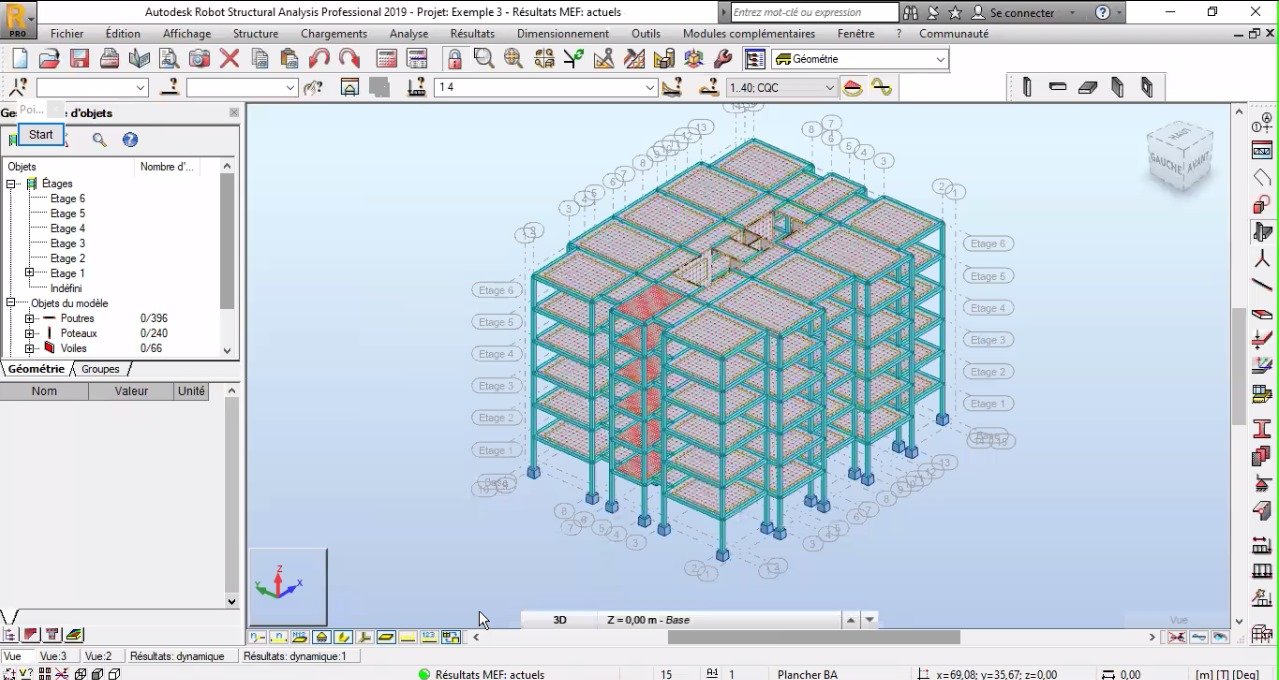Image resolution: width=1279 pixels, height=680 pixels.
Task: Click the Save project floppy disk icon
Action: (x=79, y=58)
